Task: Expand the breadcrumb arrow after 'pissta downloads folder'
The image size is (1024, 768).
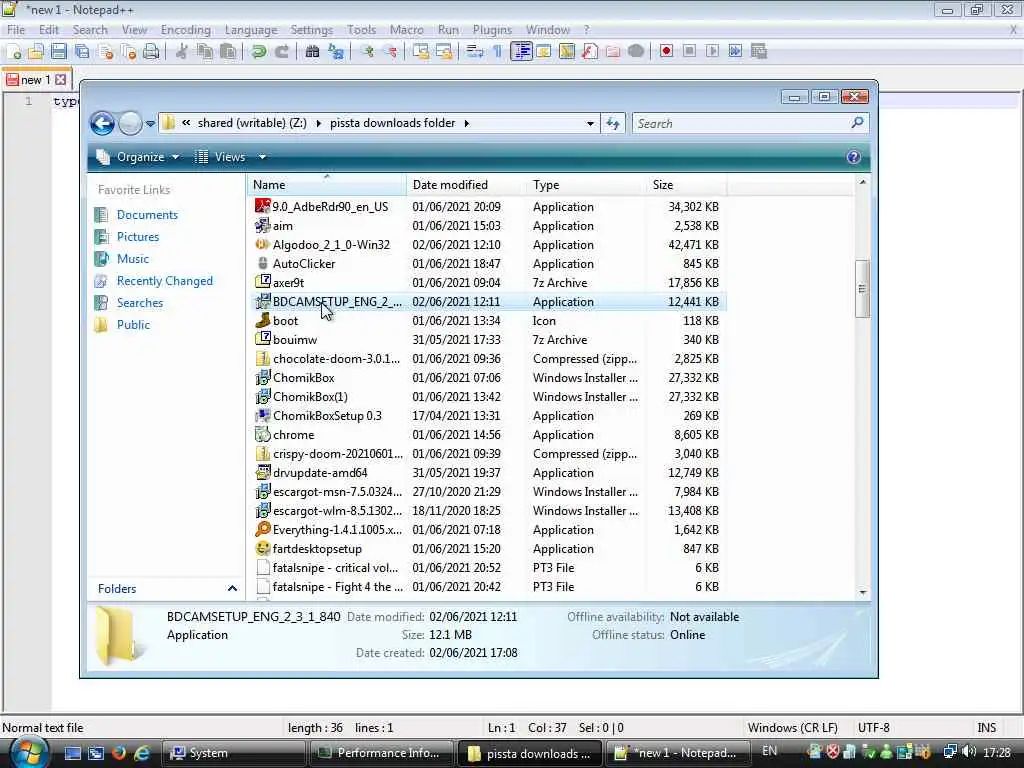Action: 467,123
